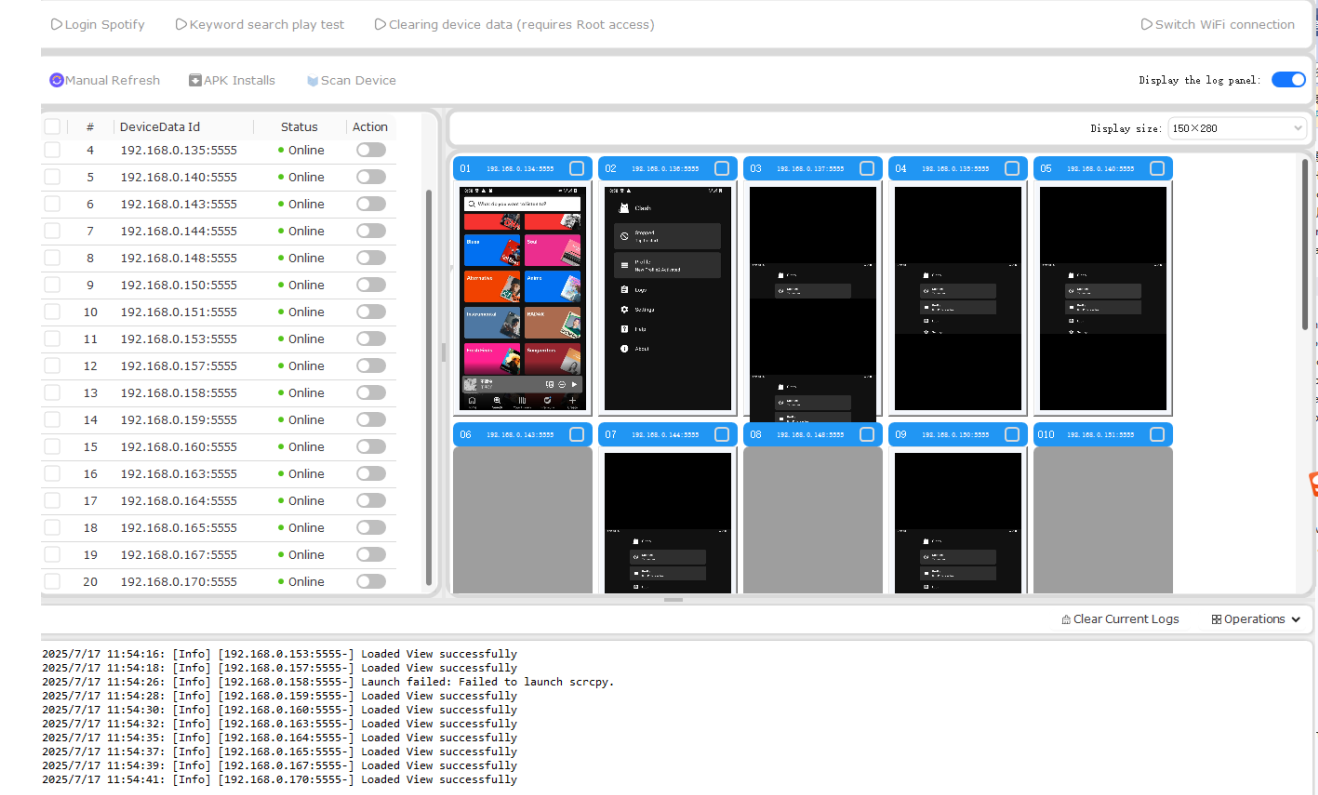
Task: Click device card 09 header 192.168.0.150:5555
Action: coord(958,434)
